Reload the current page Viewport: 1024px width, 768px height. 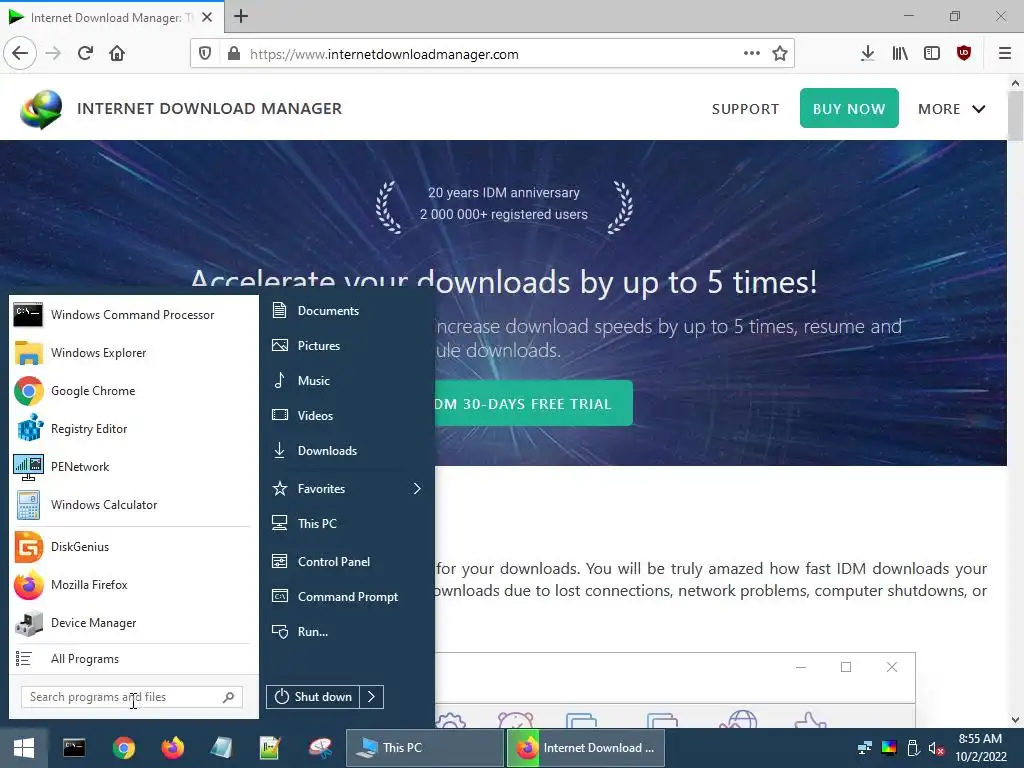[x=85, y=54]
